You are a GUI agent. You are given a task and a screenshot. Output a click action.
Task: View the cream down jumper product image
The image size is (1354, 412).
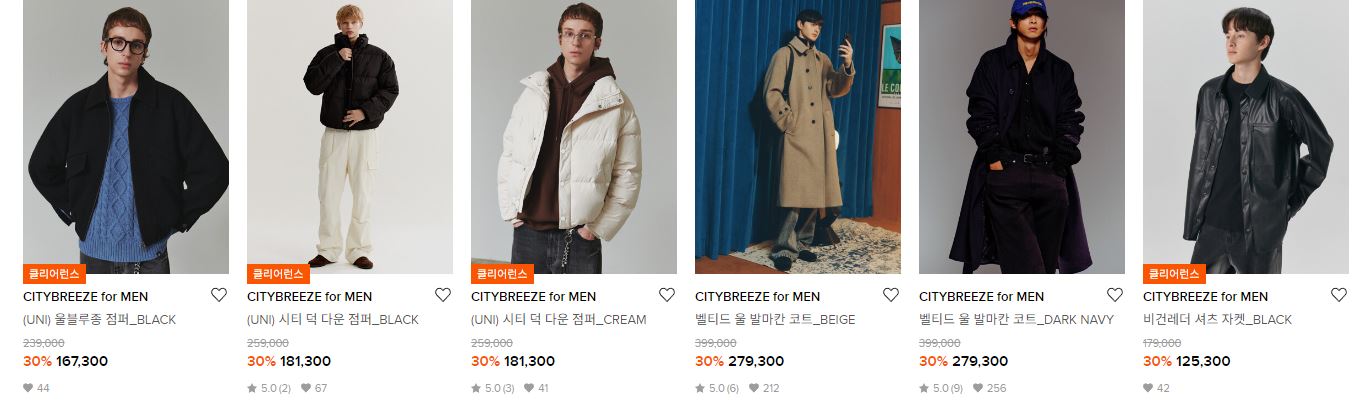pyautogui.click(x=574, y=137)
